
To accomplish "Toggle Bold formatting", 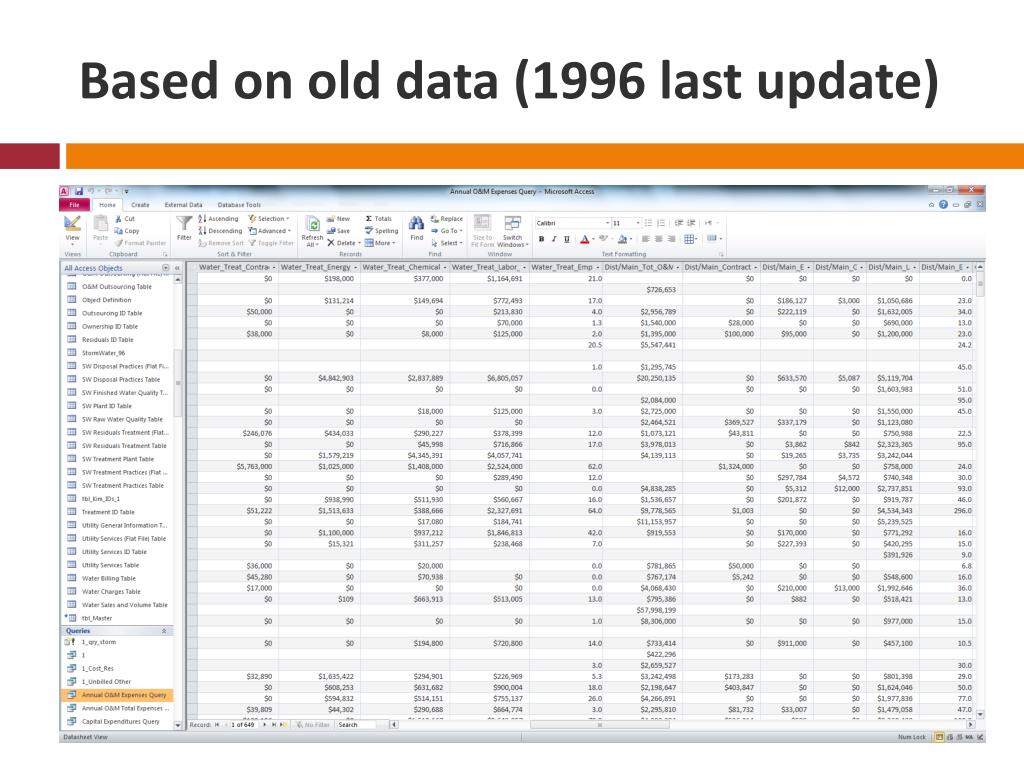I will (x=541, y=239).
